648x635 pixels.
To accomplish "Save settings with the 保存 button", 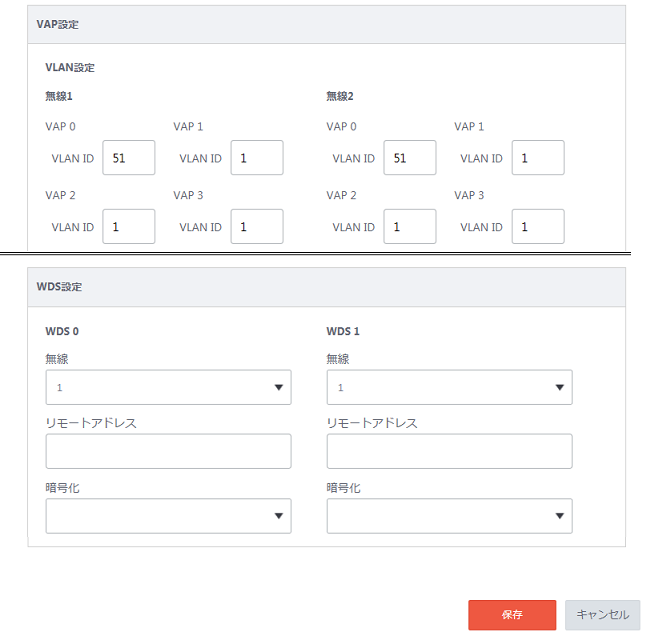I will (512, 615).
